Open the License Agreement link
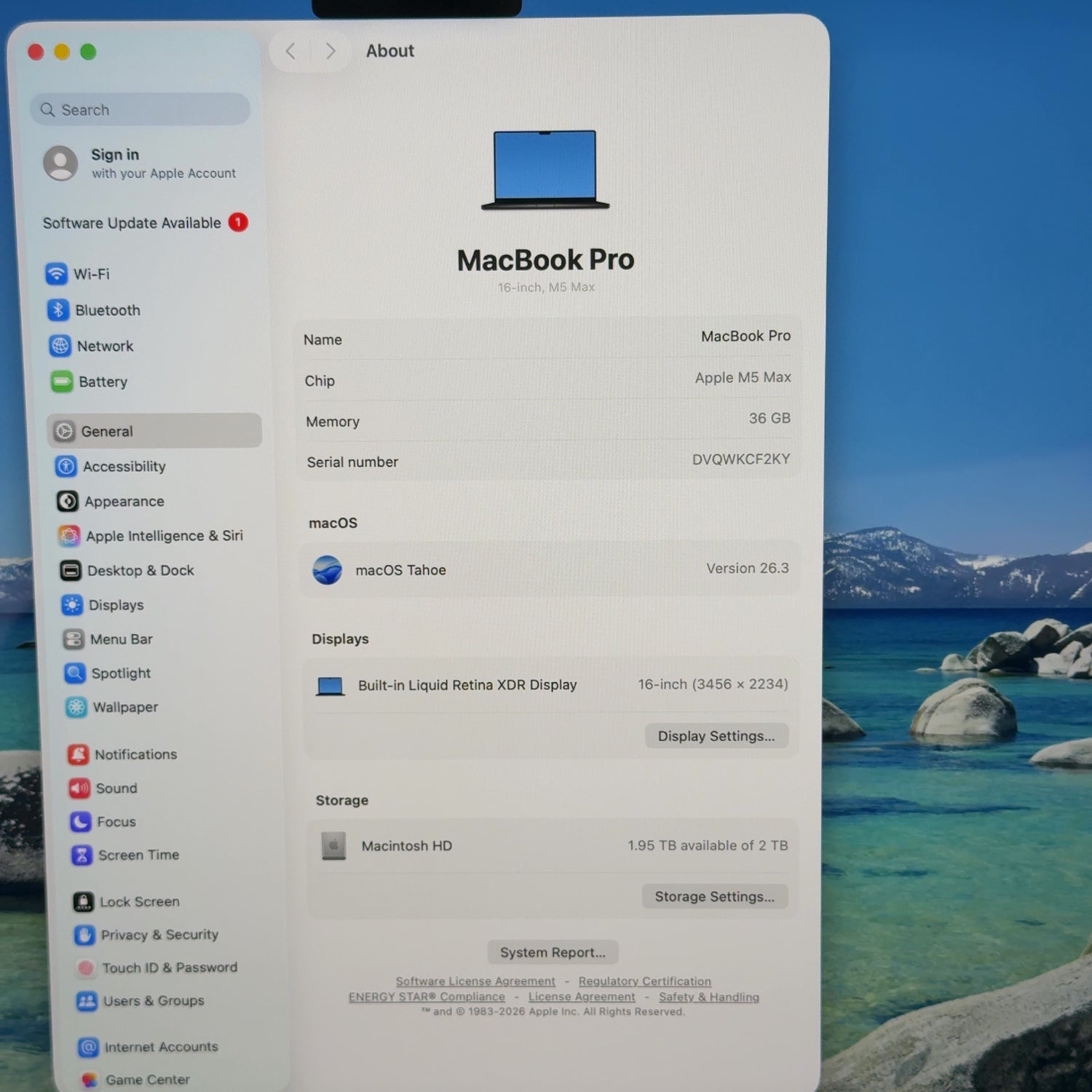Viewport: 1092px width, 1092px height. tap(582, 997)
